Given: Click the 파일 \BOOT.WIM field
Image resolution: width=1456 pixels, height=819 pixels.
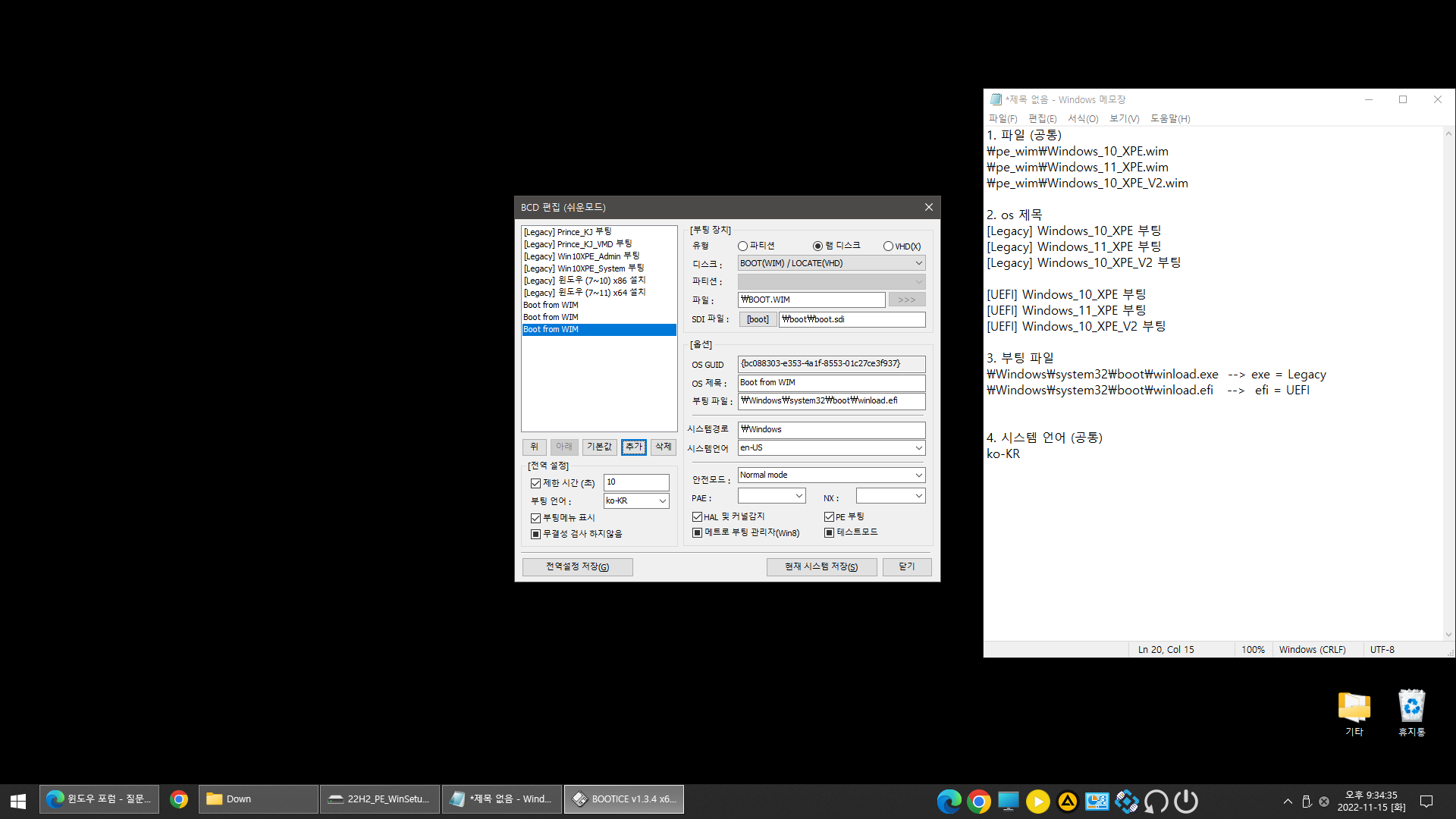Looking at the screenshot, I should point(811,300).
